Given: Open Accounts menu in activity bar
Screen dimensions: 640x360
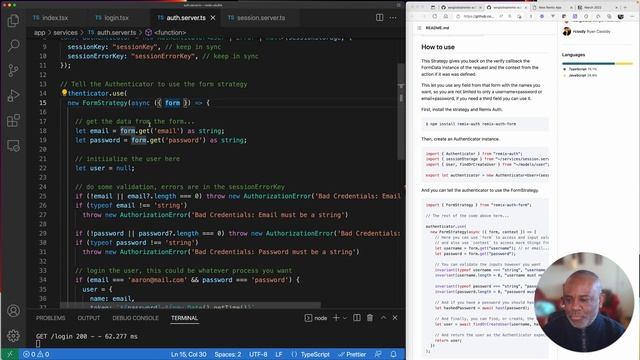Looking at the screenshot, I should pos(13,311).
